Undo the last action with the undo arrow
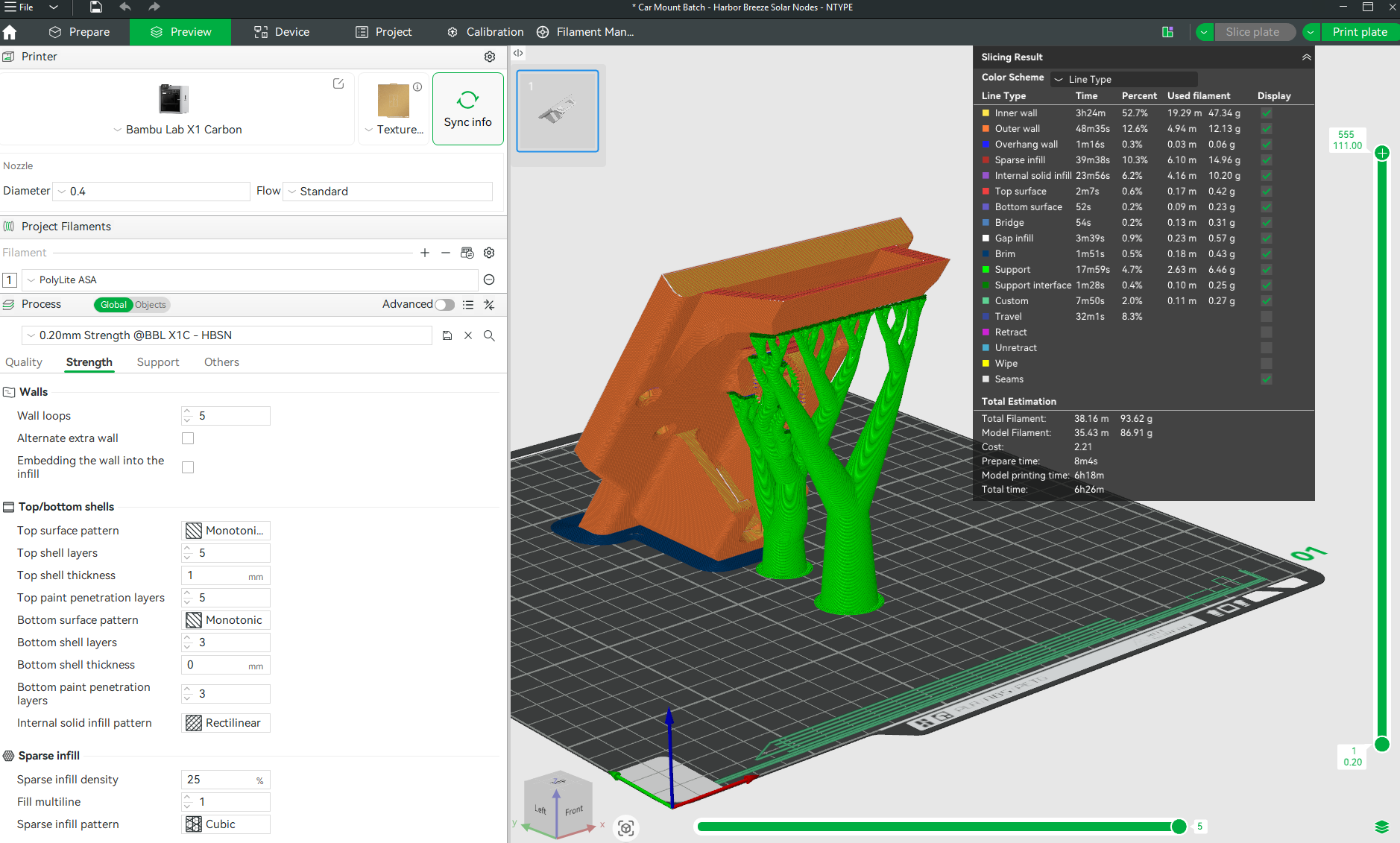Viewport: 1400px width, 843px height. tap(125, 7)
